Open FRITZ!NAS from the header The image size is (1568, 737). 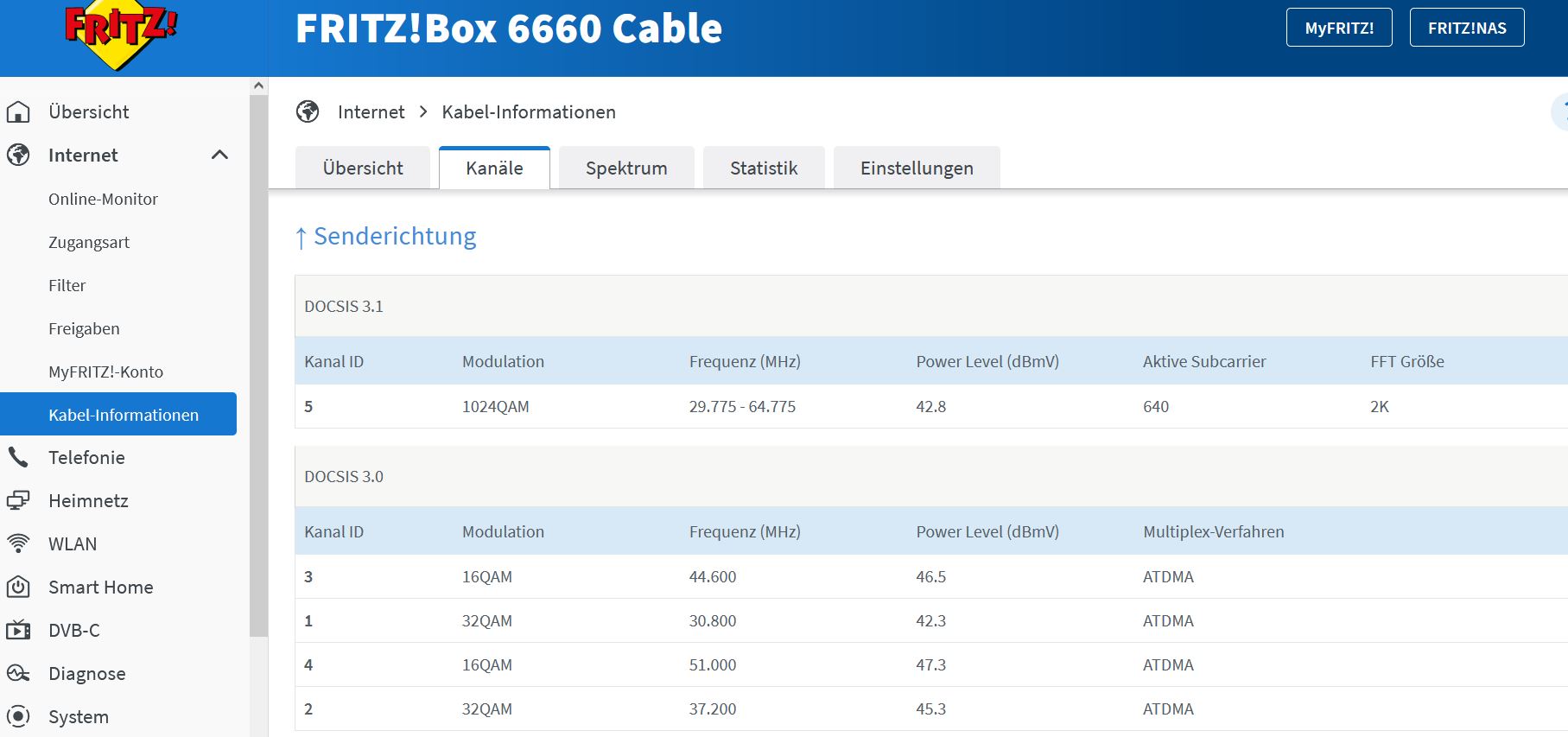1466,28
